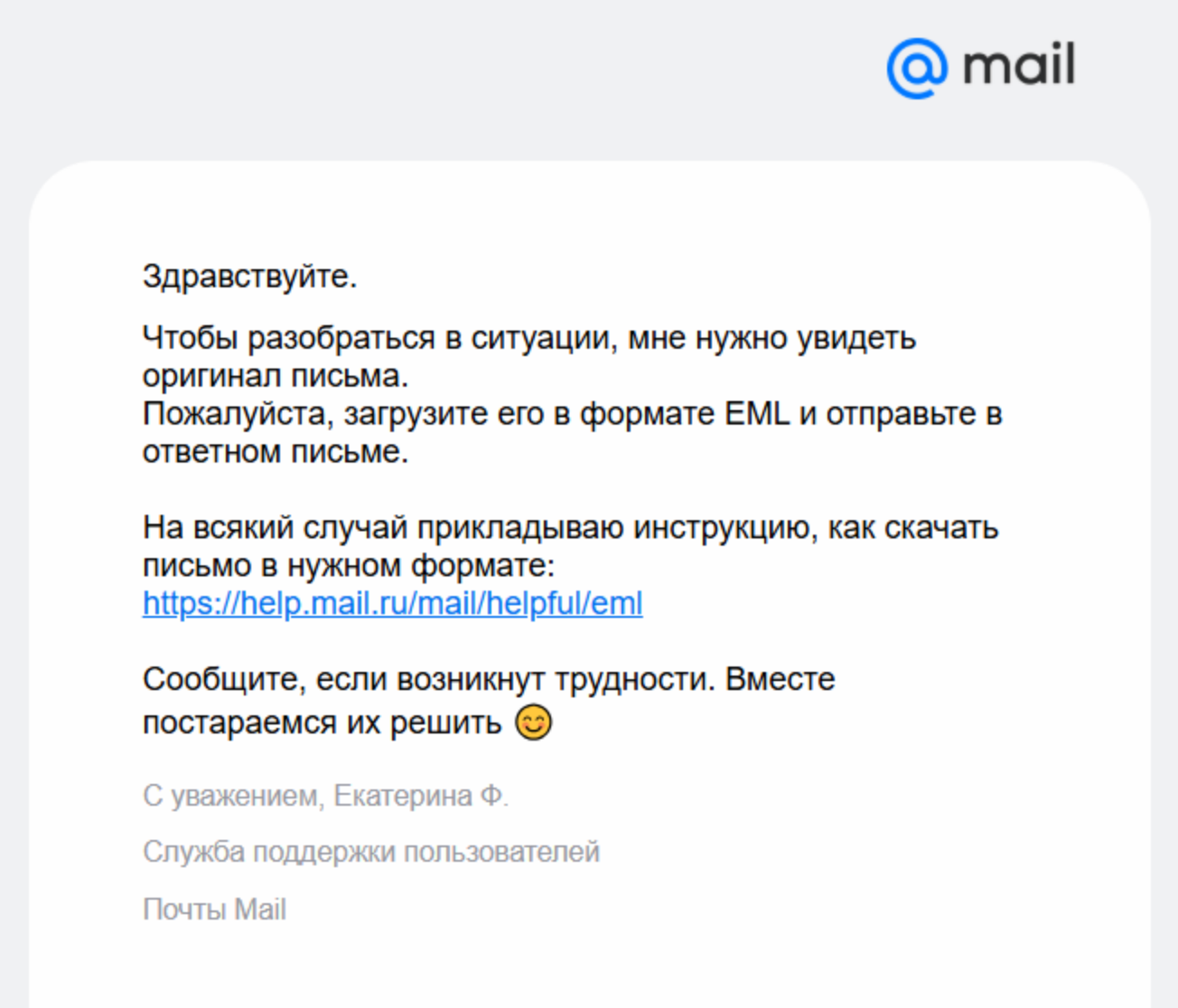Click the "Служба поддержки пользователей" signature line
The image size is (1178, 1008).
[370, 852]
